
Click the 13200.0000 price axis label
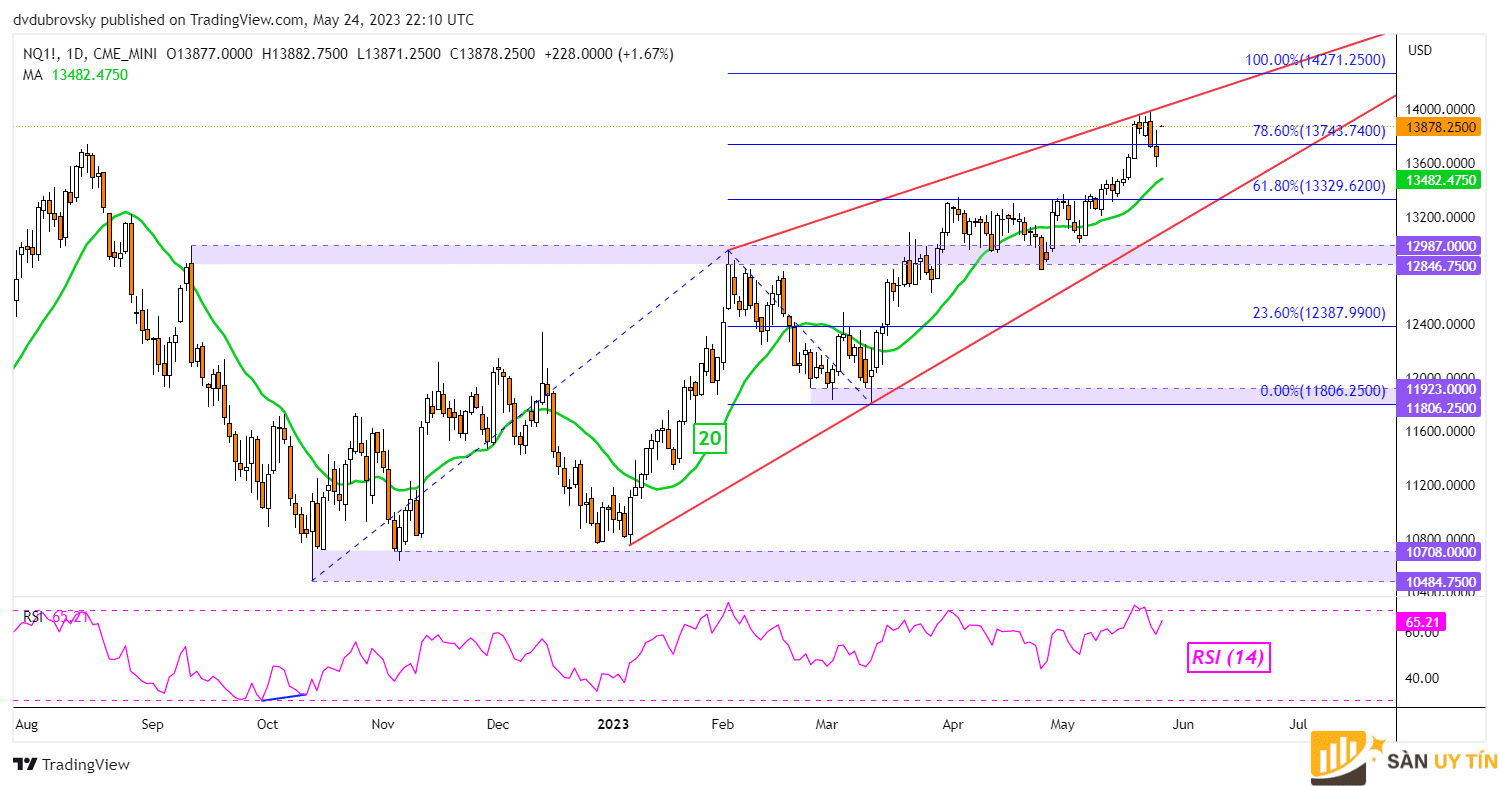coord(1441,217)
